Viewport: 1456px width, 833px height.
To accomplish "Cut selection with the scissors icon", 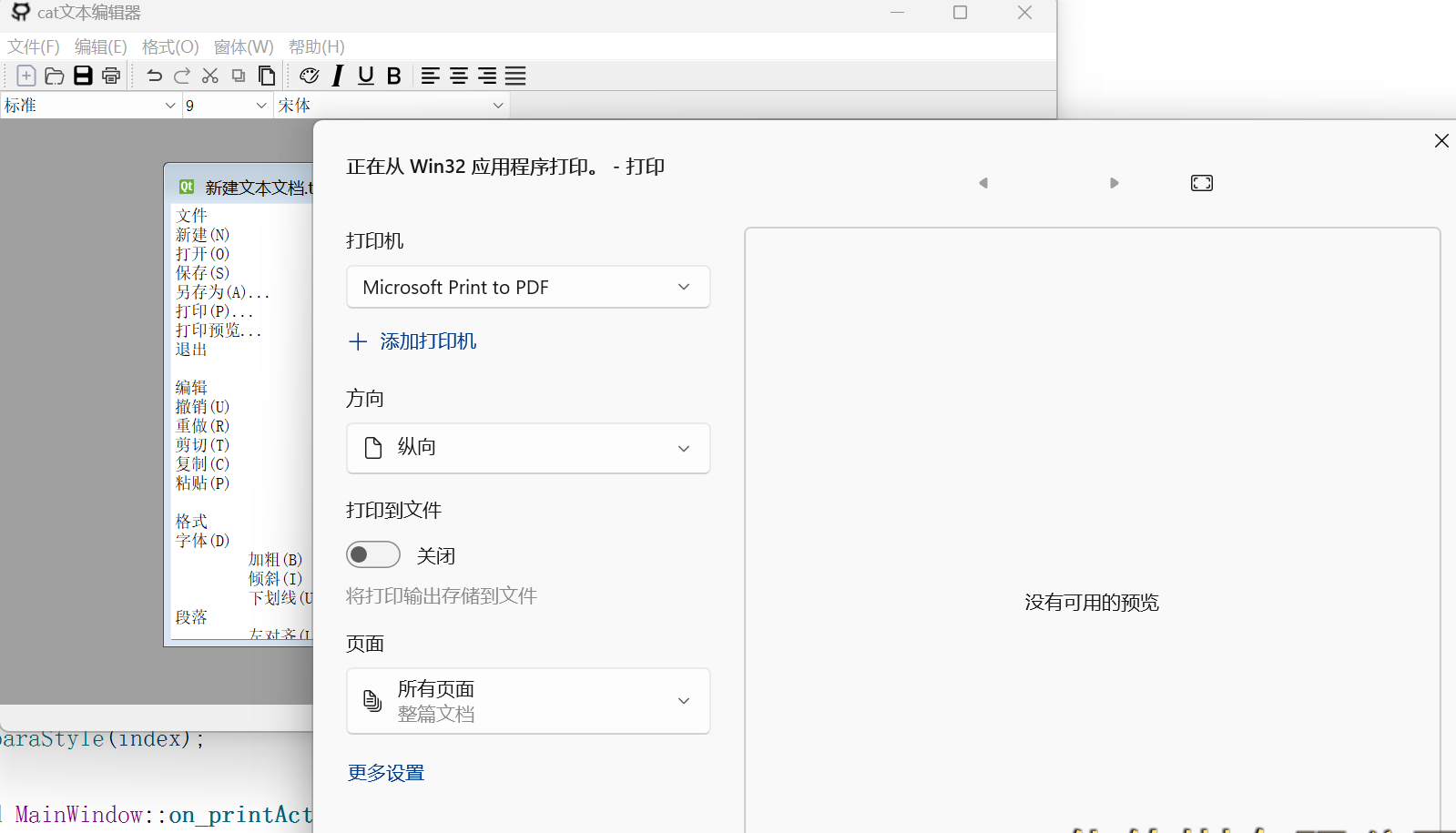I will pyautogui.click(x=210, y=76).
